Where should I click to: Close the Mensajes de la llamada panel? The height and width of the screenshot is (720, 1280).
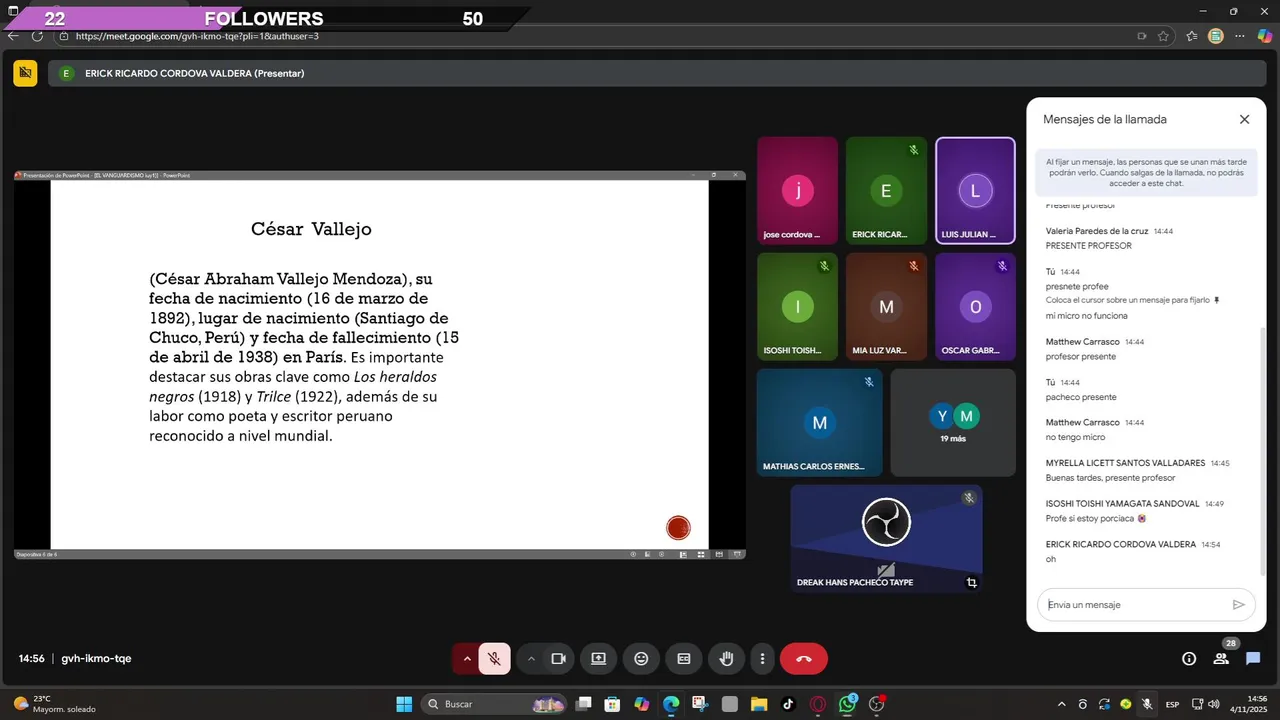point(1244,119)
